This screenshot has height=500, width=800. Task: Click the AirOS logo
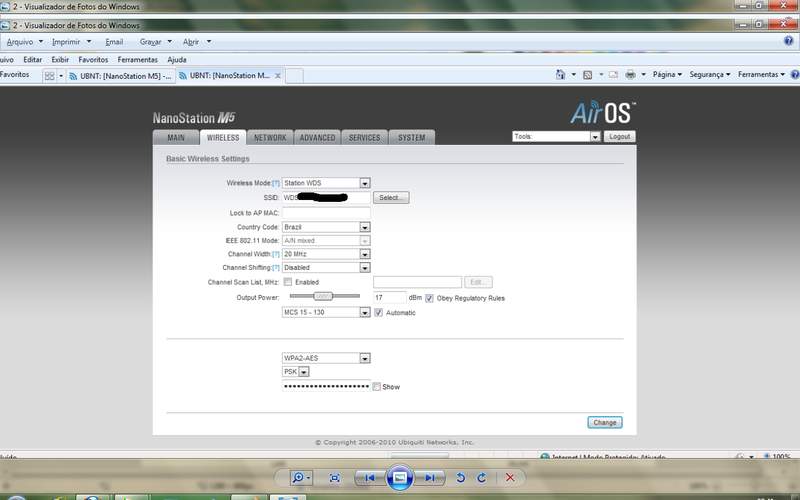coord(603,113)
